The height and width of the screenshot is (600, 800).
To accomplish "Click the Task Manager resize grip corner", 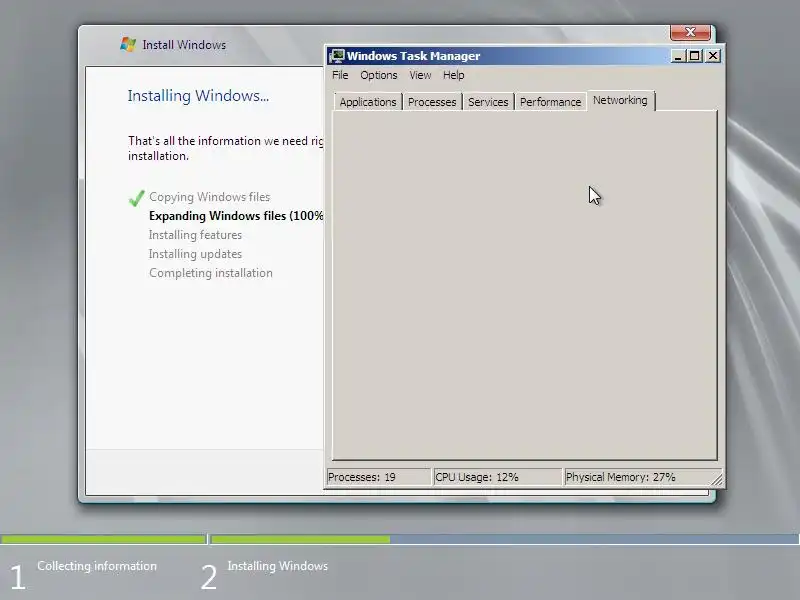I will [717, 479].
